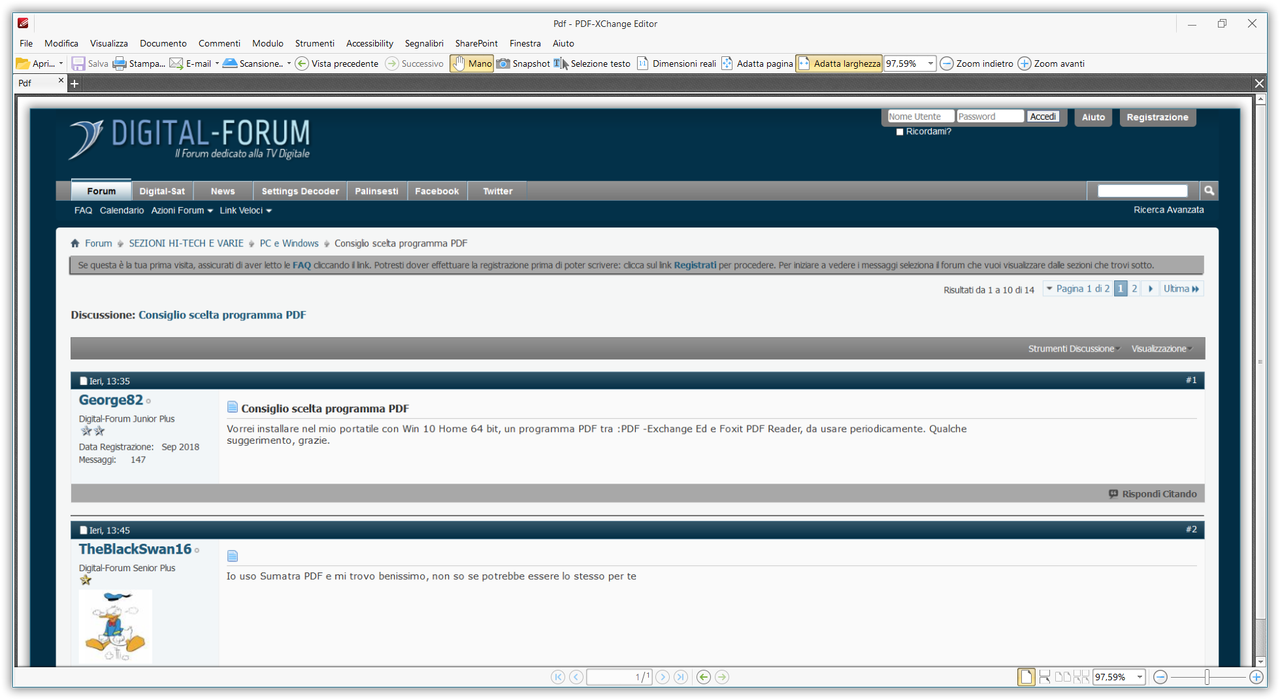Tick the Ricordami checkbox
The height and width of the screenshot is (700, 1280).
point(900,131)
